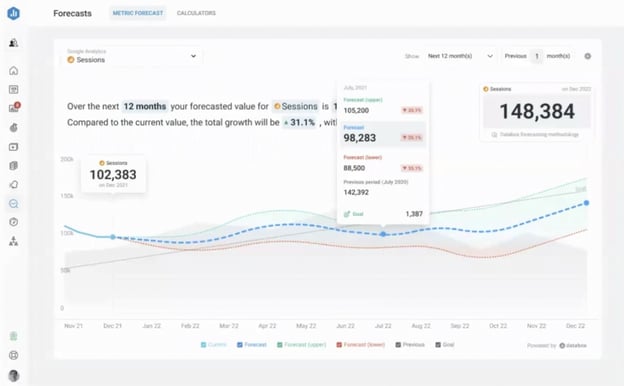The image size is (624, 386).
Task: Toggle the Forecast (upper) legend checkbox
Action: point(280,345)
